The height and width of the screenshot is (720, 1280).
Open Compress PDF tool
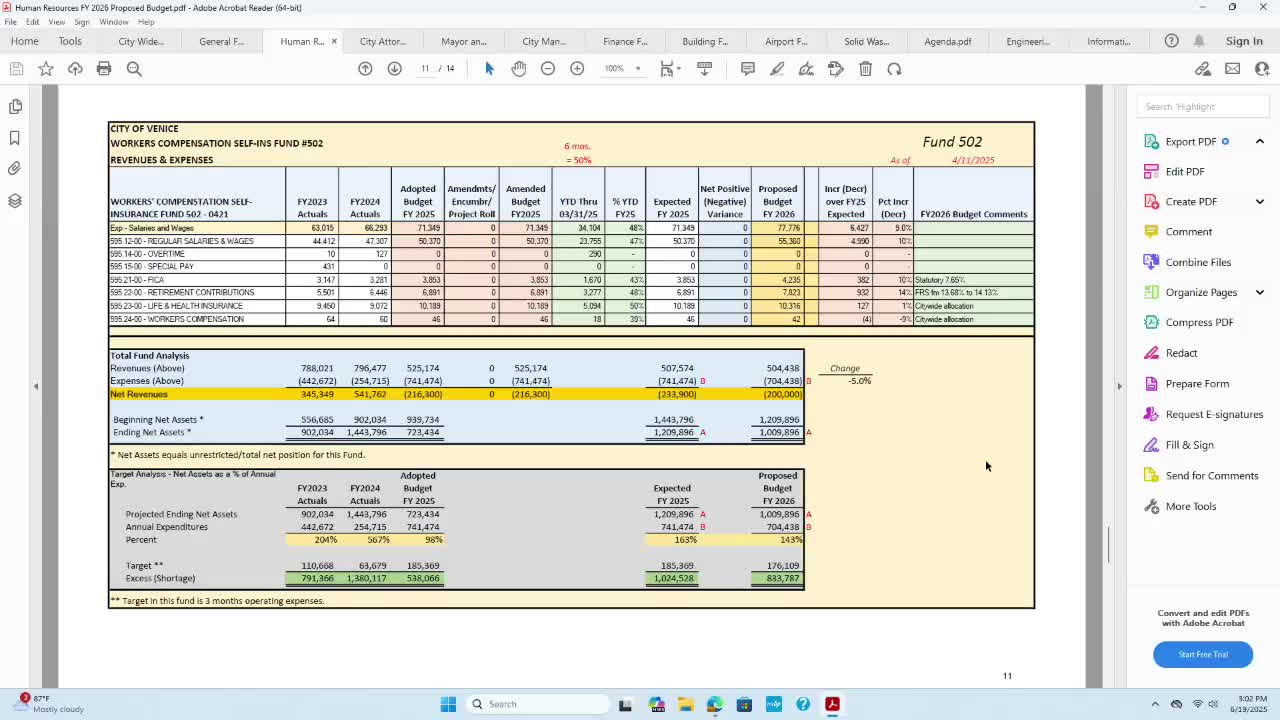(1199, 322)
